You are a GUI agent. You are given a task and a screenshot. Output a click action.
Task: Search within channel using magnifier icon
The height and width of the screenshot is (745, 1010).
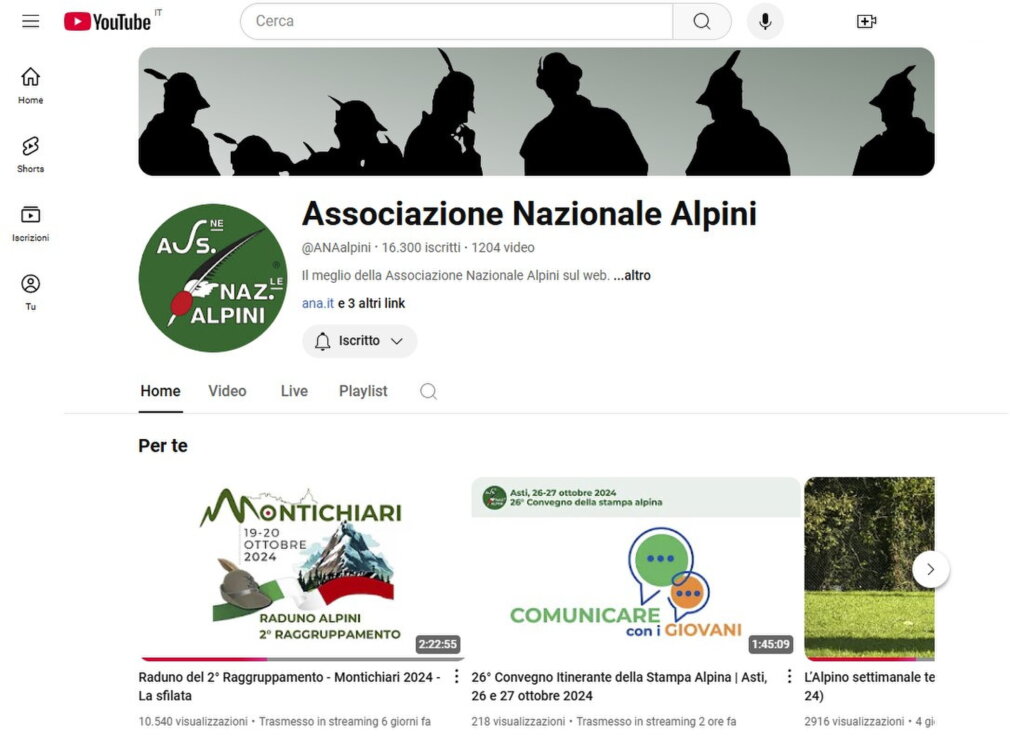tap(428, 391)
